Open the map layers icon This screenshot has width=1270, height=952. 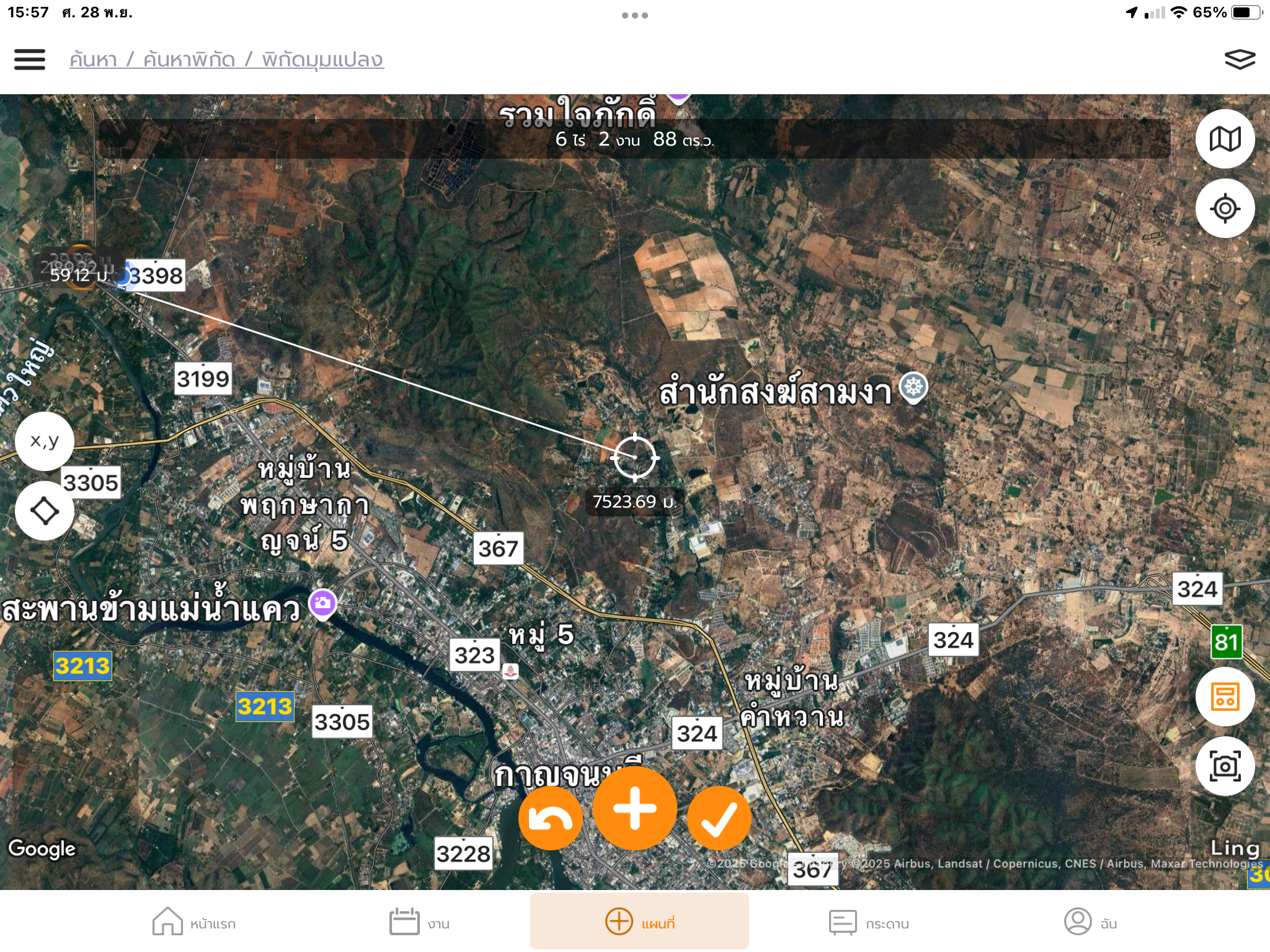pos(1240,59)
